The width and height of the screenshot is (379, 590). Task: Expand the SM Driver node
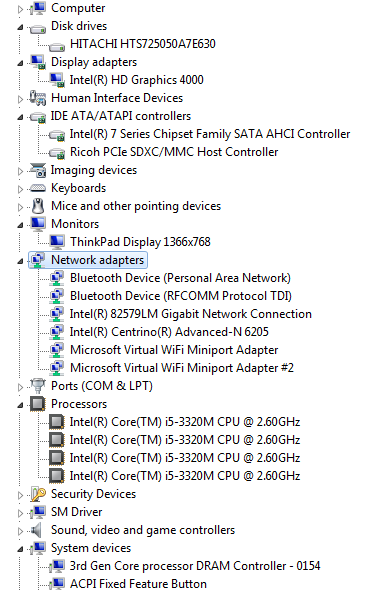20,513
